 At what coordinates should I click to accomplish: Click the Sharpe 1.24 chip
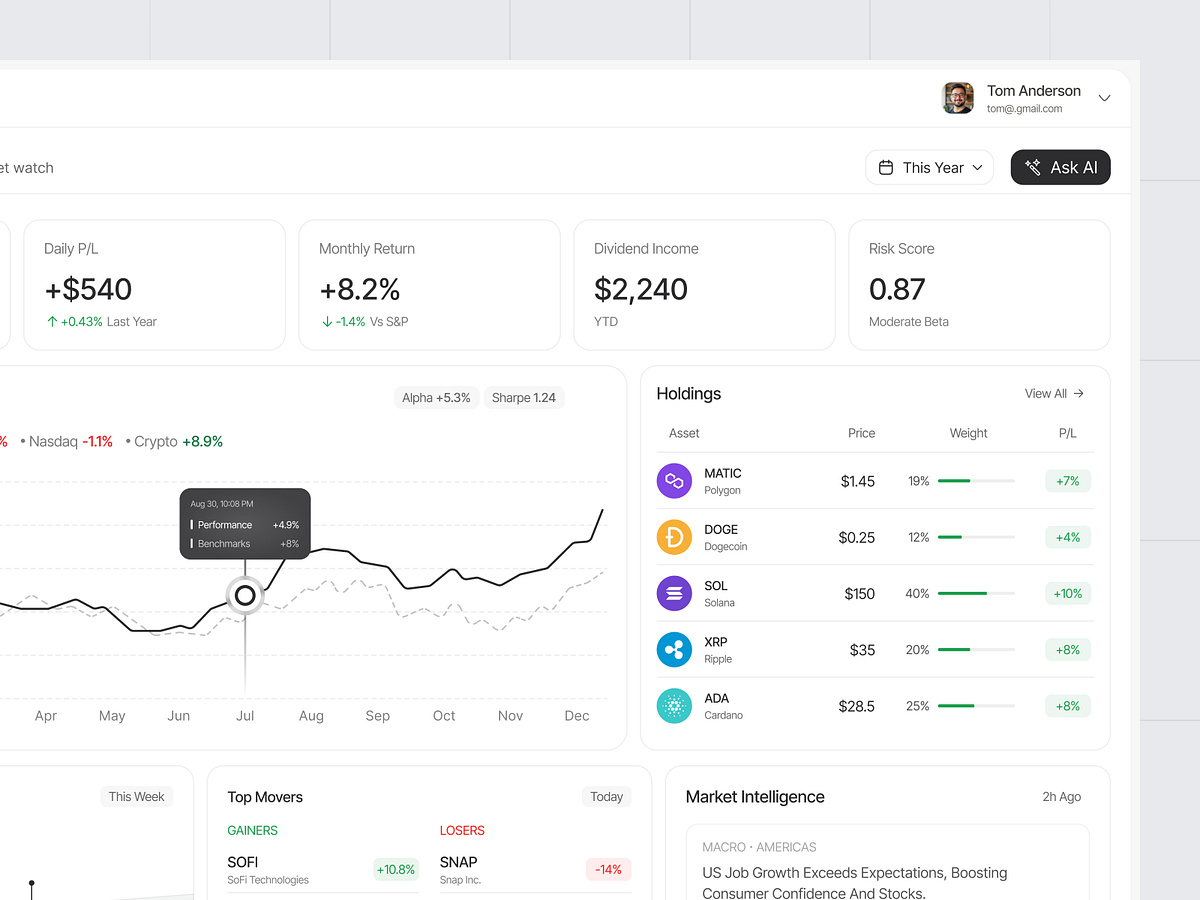pos(524,398)
